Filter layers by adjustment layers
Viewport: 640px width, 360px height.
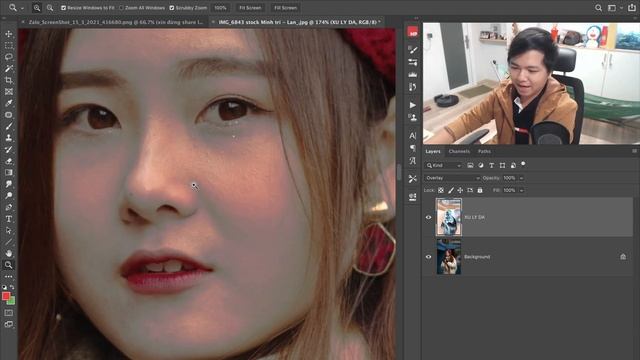(x=481, y=165)
